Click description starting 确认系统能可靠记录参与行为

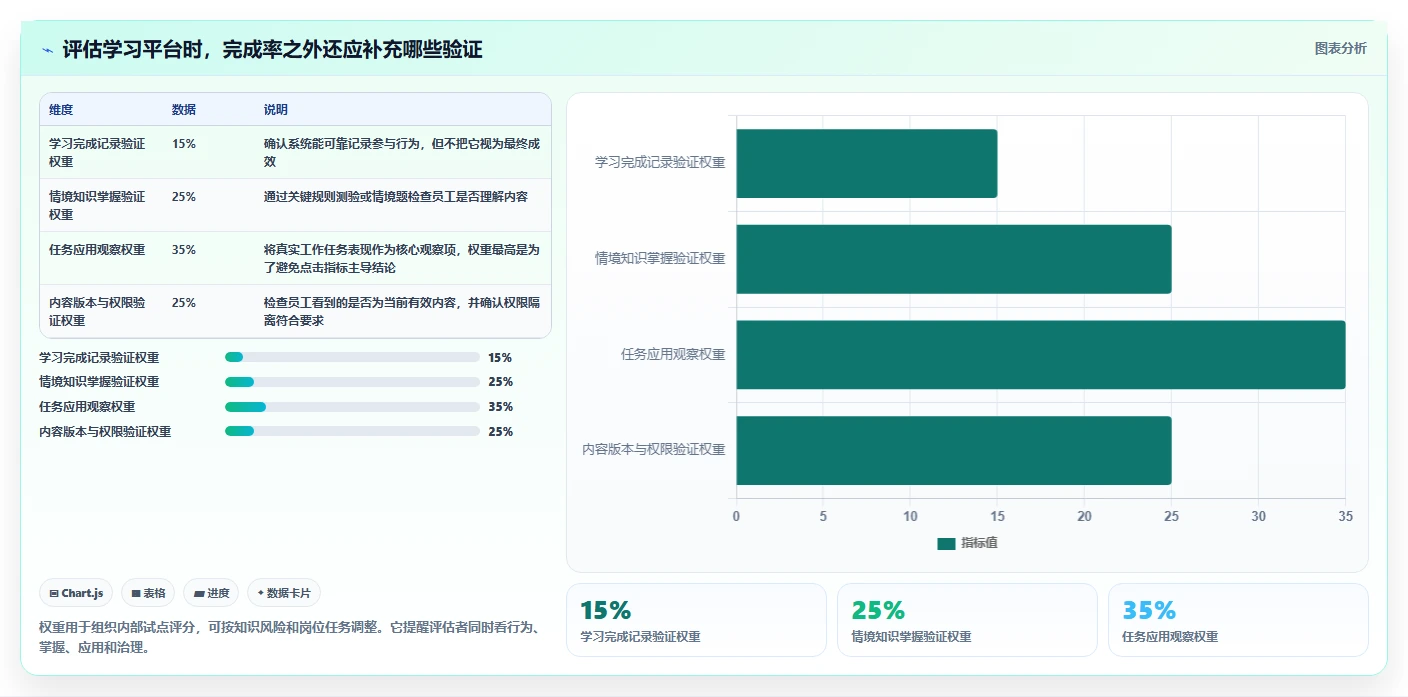[402, 152]
